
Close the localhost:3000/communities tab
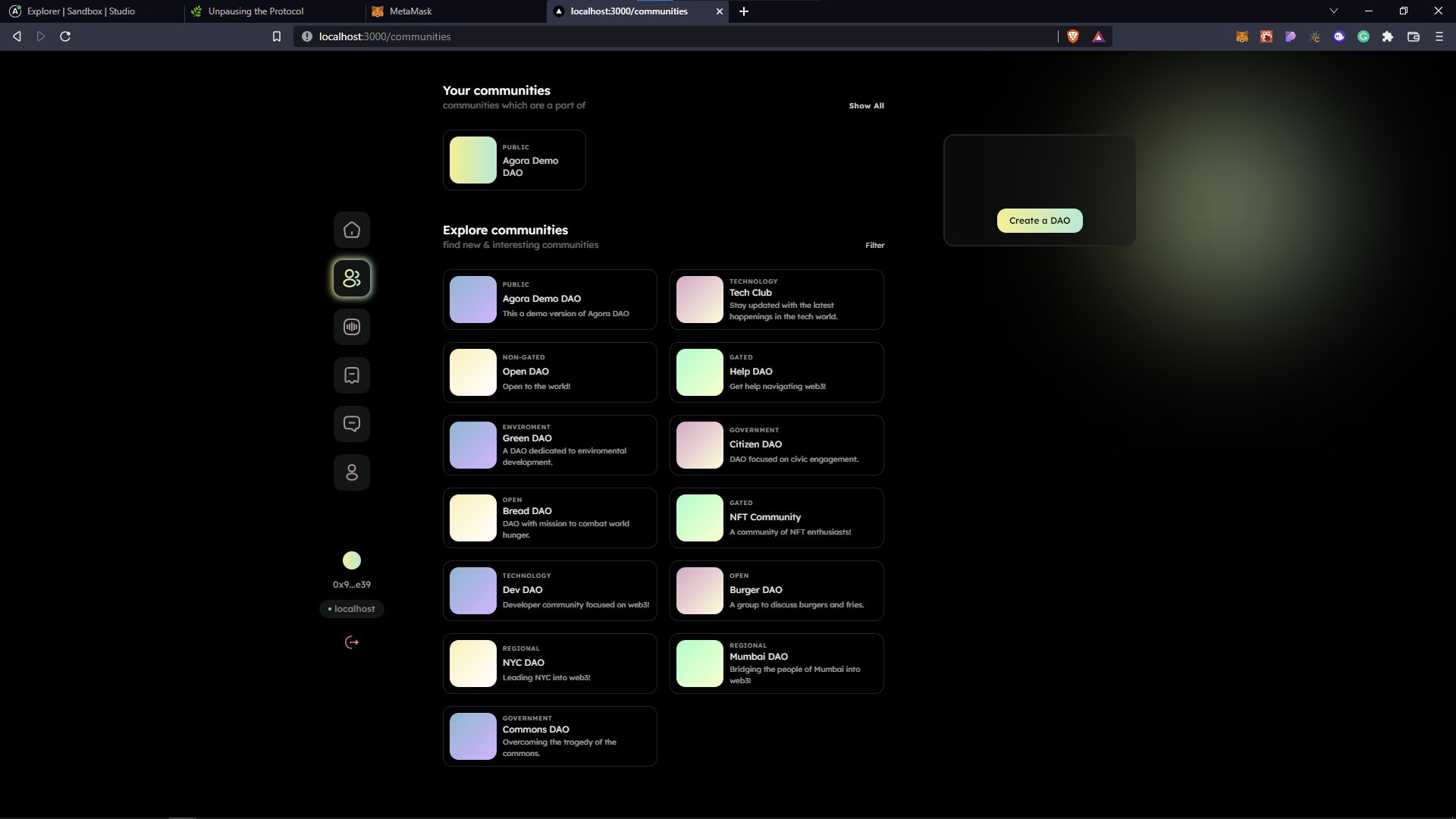[x=720, y=11]
